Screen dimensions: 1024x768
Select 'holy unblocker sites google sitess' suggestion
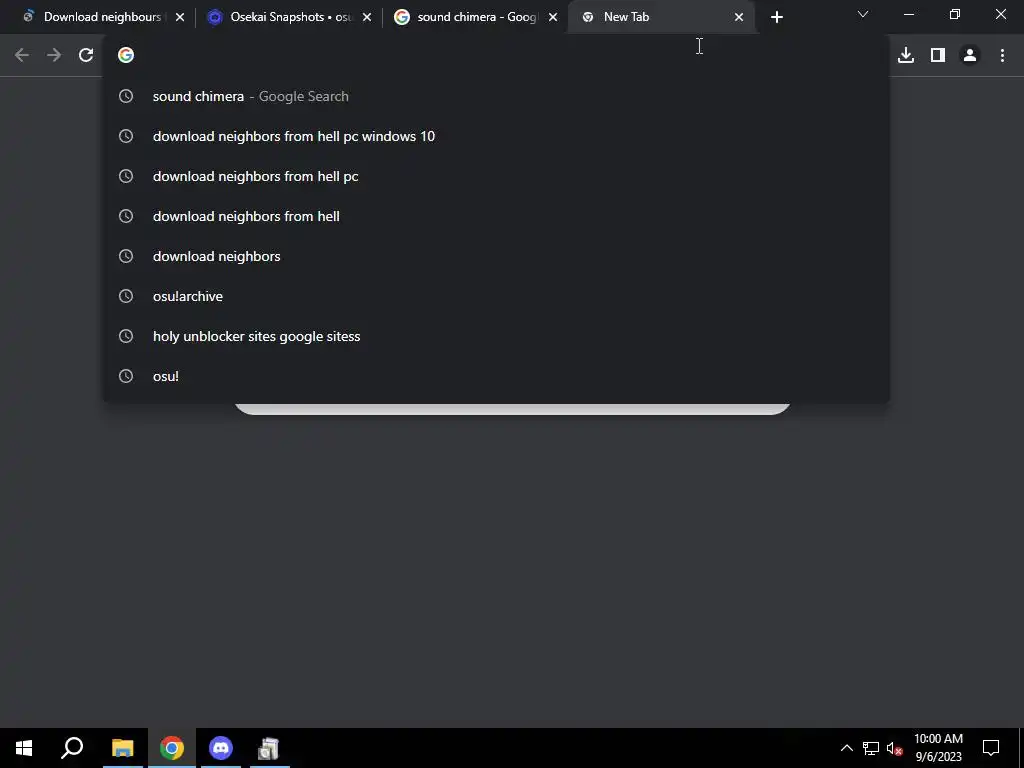point(496,336)
